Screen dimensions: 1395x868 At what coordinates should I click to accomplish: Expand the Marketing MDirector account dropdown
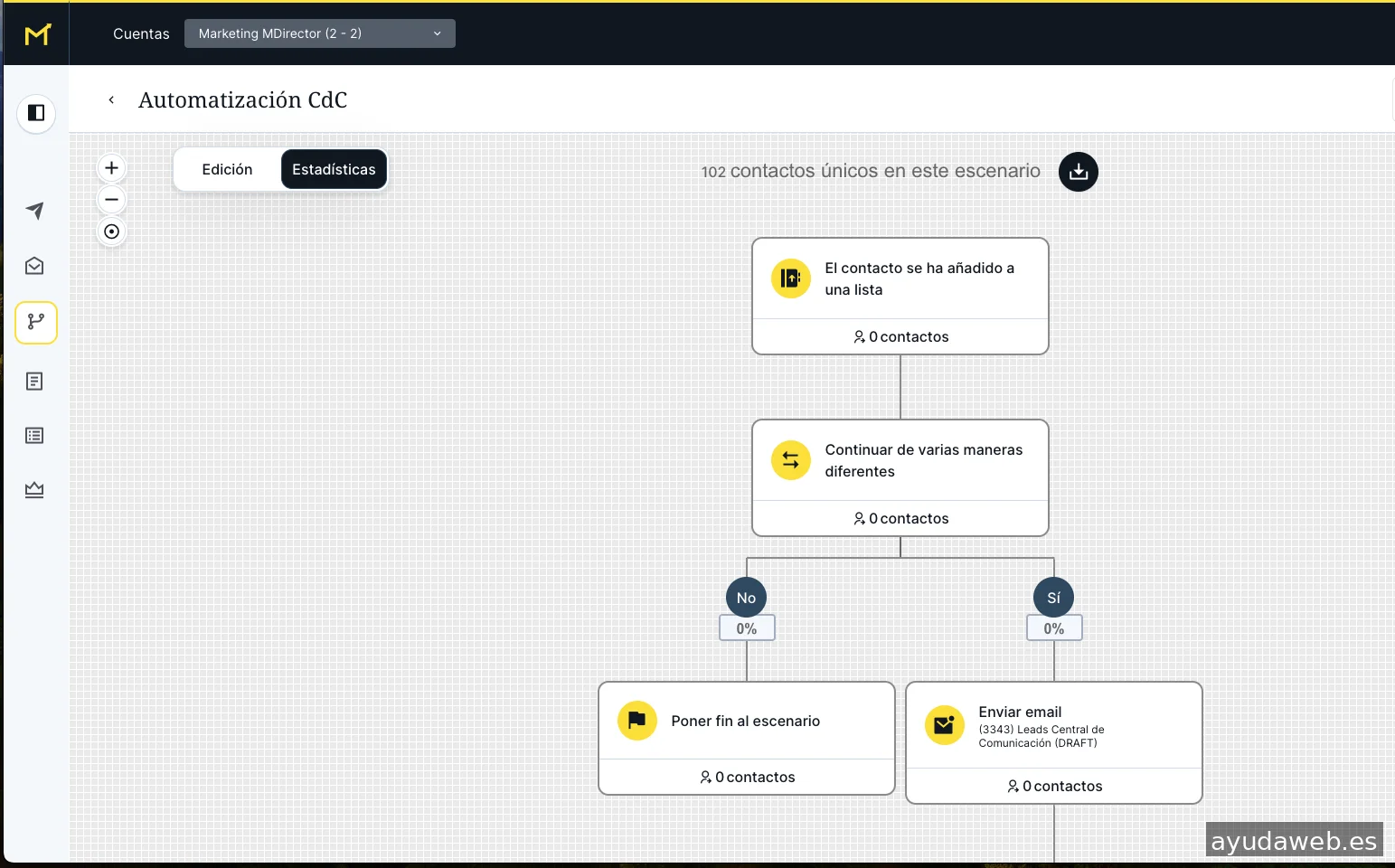click(x=319, y=33)
